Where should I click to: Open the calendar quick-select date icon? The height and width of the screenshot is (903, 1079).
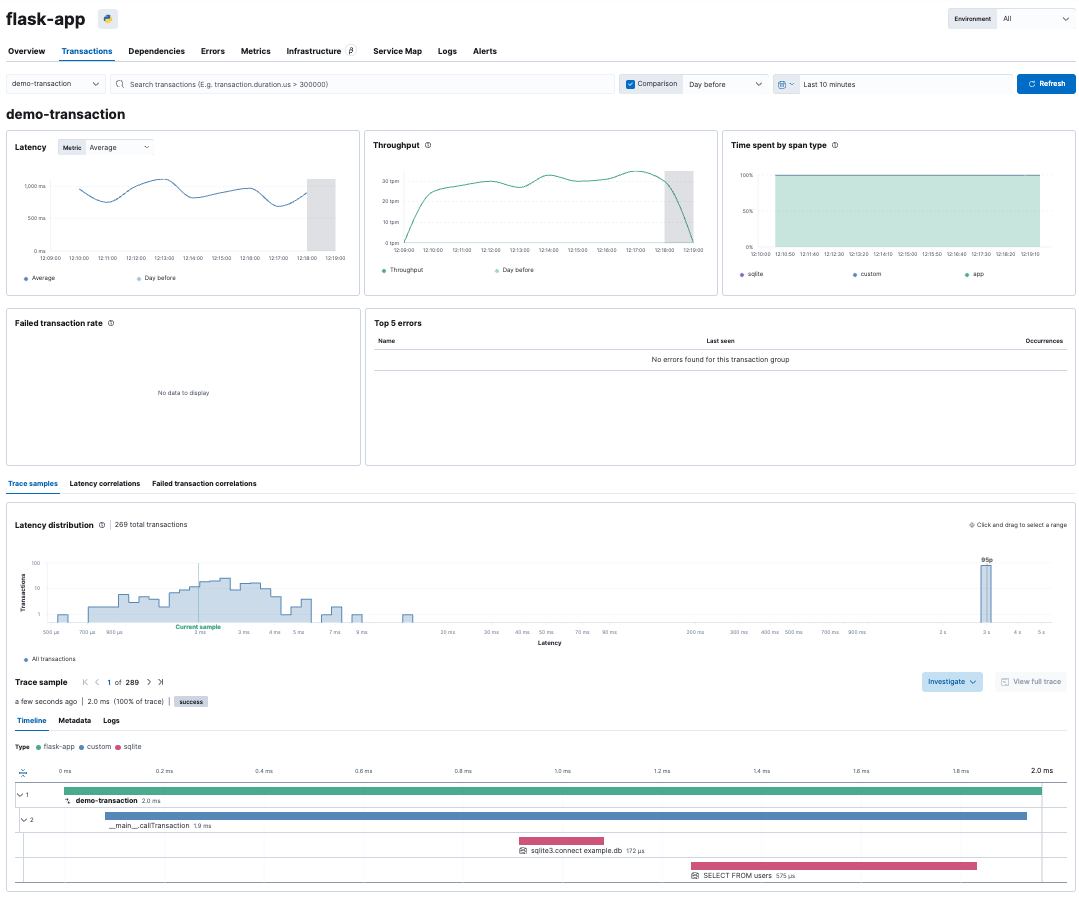(x=786, y=84)
